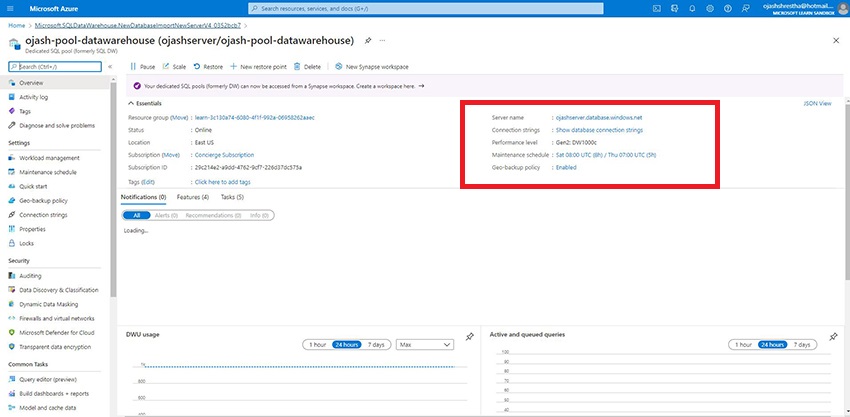This screenshot has height=417, width=850.
Task: Collapse the Essentials section
Action: click(x=145, y=103)
